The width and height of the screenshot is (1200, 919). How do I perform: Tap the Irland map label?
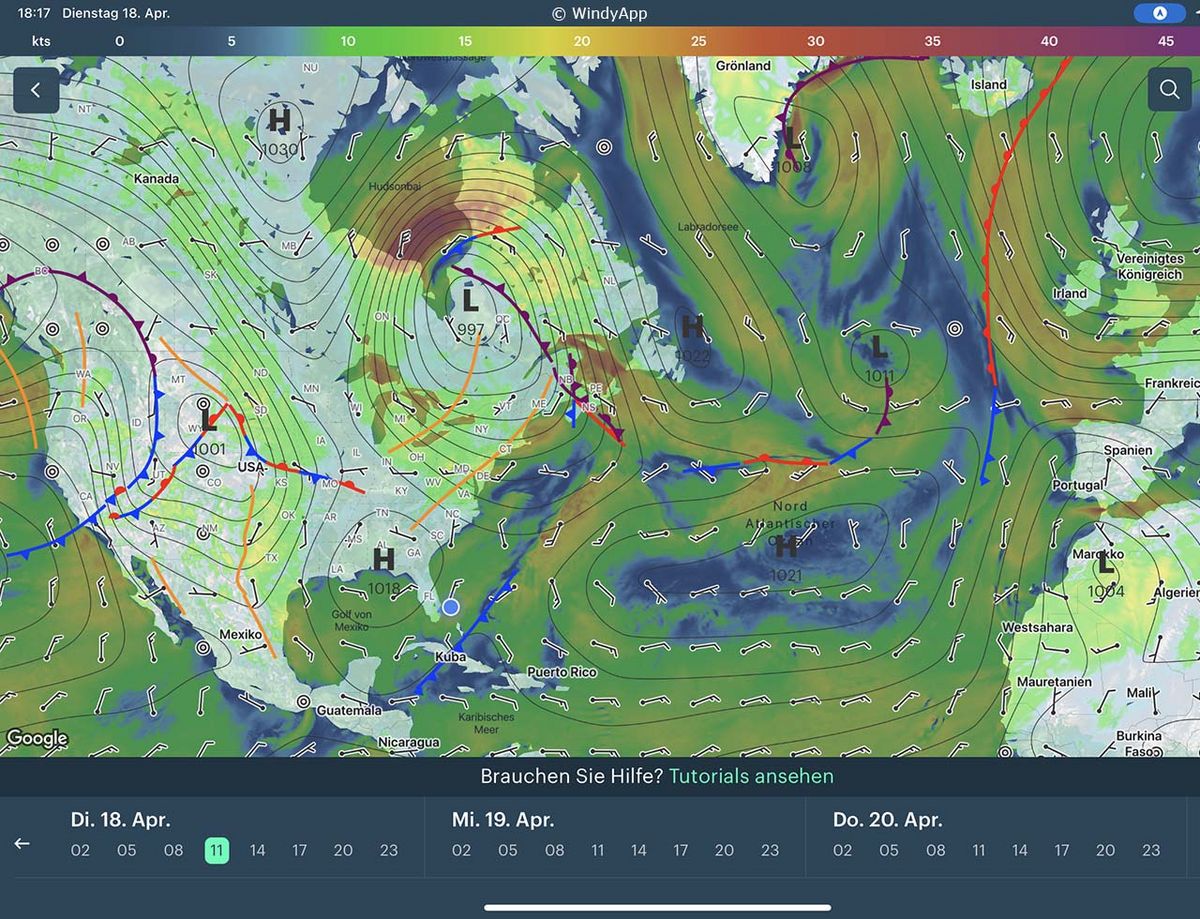click(x=1069, y=294)
